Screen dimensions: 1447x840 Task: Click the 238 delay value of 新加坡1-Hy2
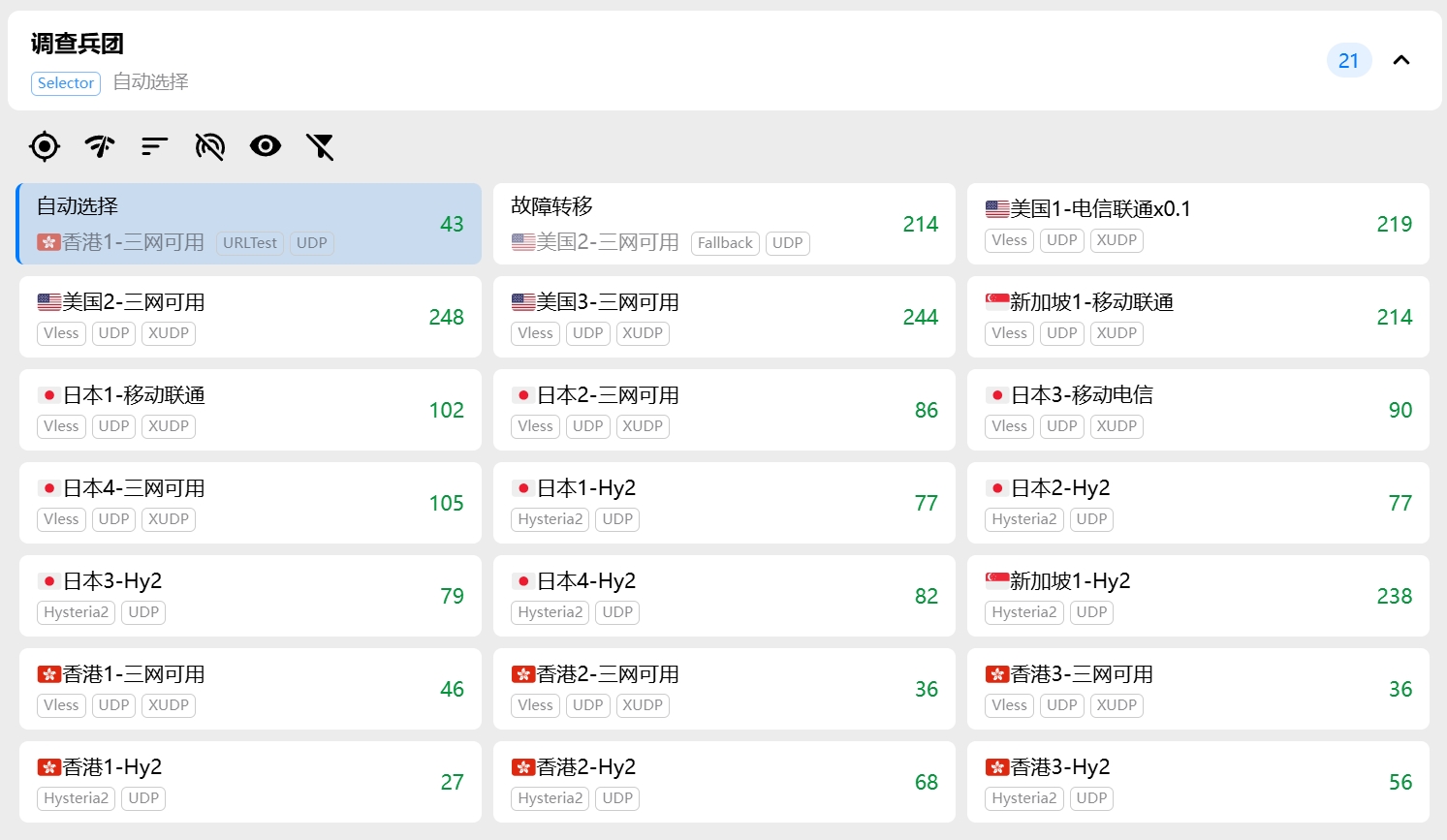(x=1394, y=596)
